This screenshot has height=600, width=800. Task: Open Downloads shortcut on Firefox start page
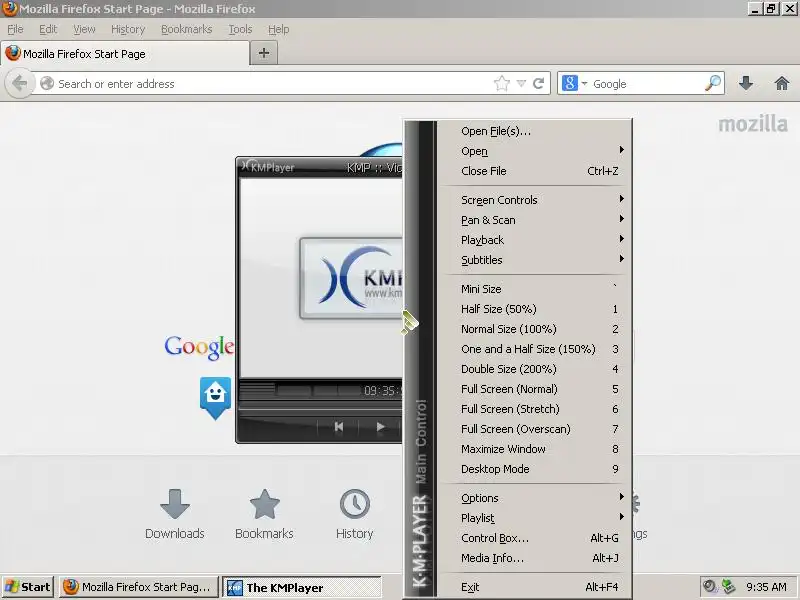coord(174,514)
